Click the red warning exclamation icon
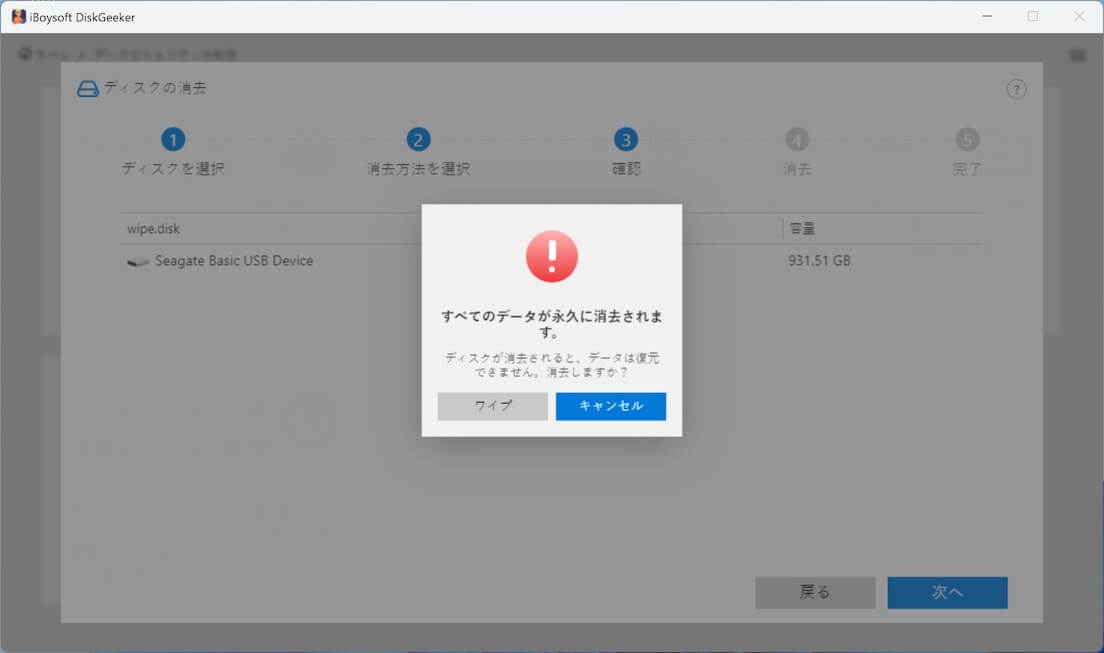The width and height of the screenshot is (1104, 653). 552,256
